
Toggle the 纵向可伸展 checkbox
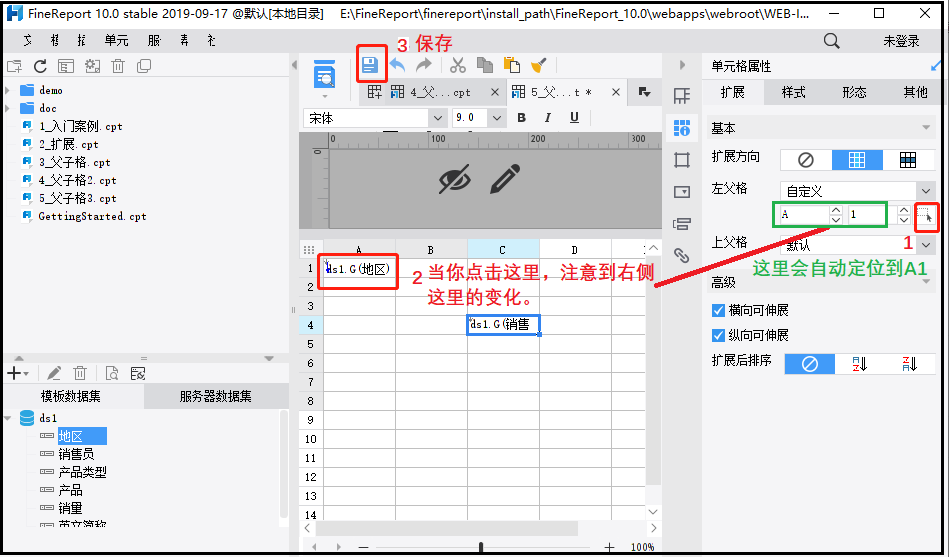[x=718, y=335]
